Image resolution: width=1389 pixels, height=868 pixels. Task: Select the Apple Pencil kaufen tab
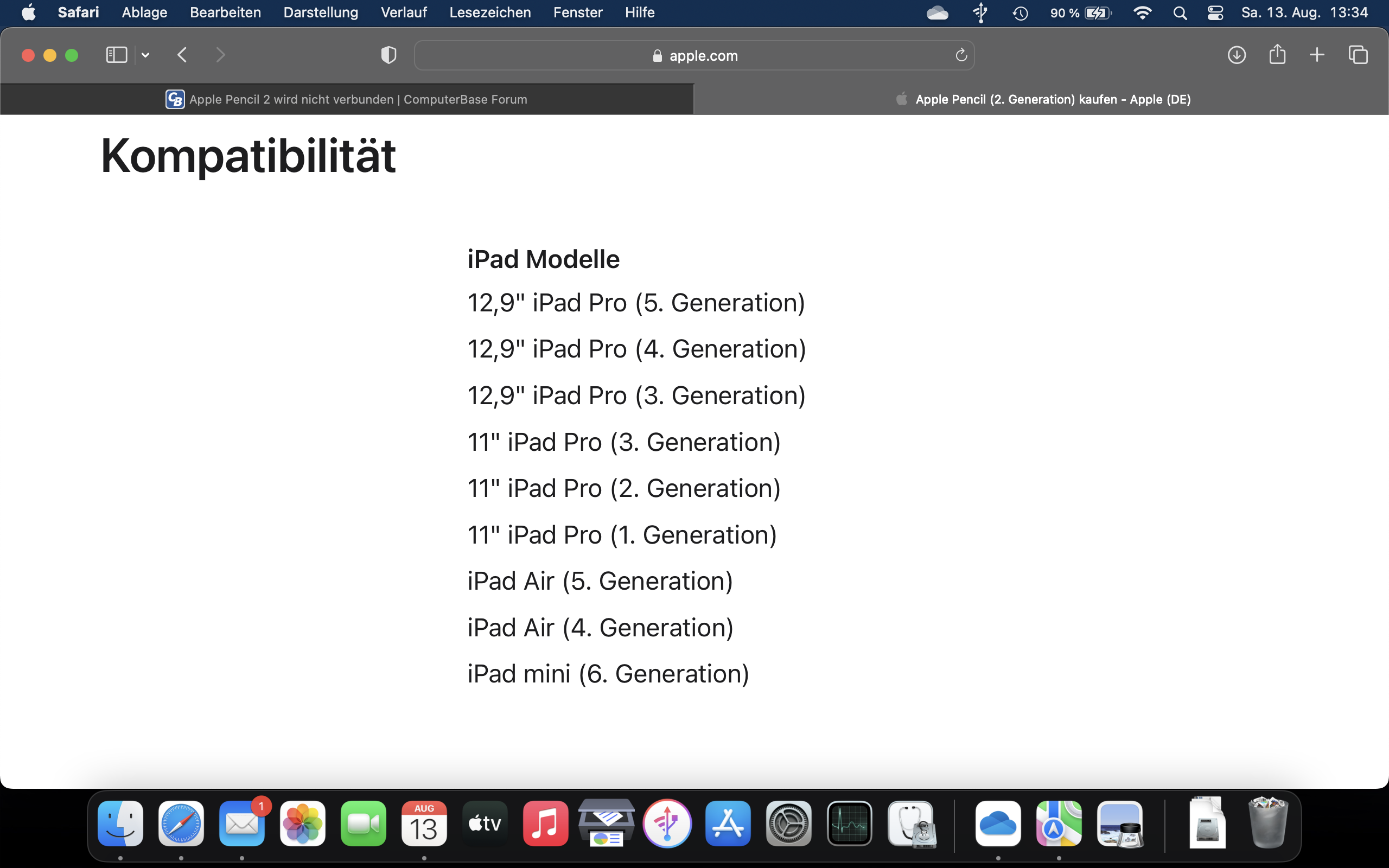click(x=1042, y=99)
